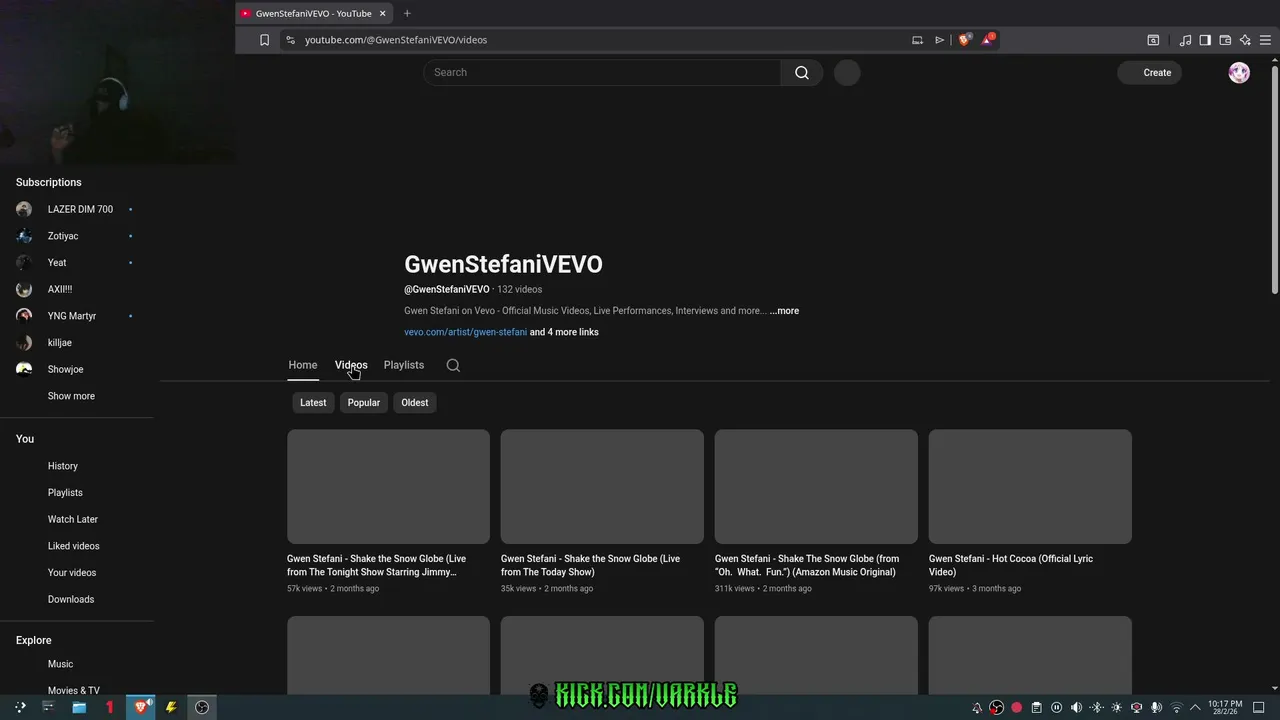Open History in the sidebar
Screen dimensions: 1280x720
pos(63,466)
